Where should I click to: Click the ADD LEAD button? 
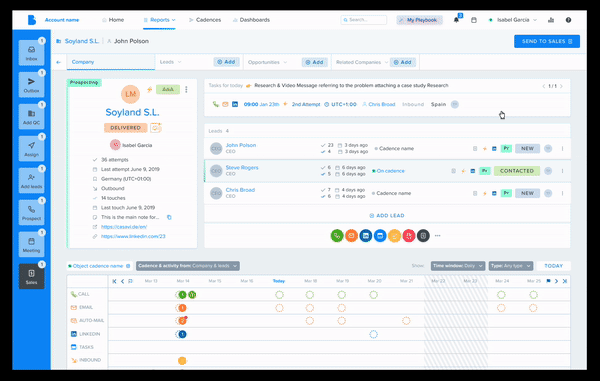(x=387, y=215)
